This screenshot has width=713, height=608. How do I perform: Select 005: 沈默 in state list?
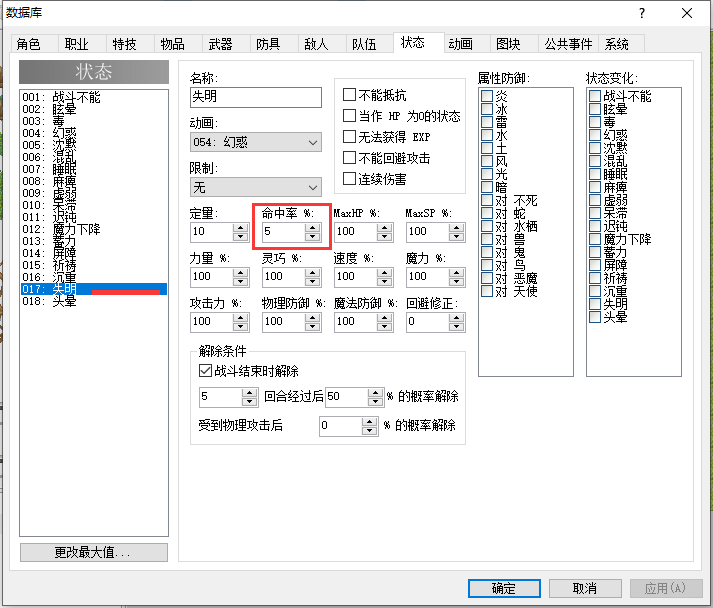click(x=94, y=145)
